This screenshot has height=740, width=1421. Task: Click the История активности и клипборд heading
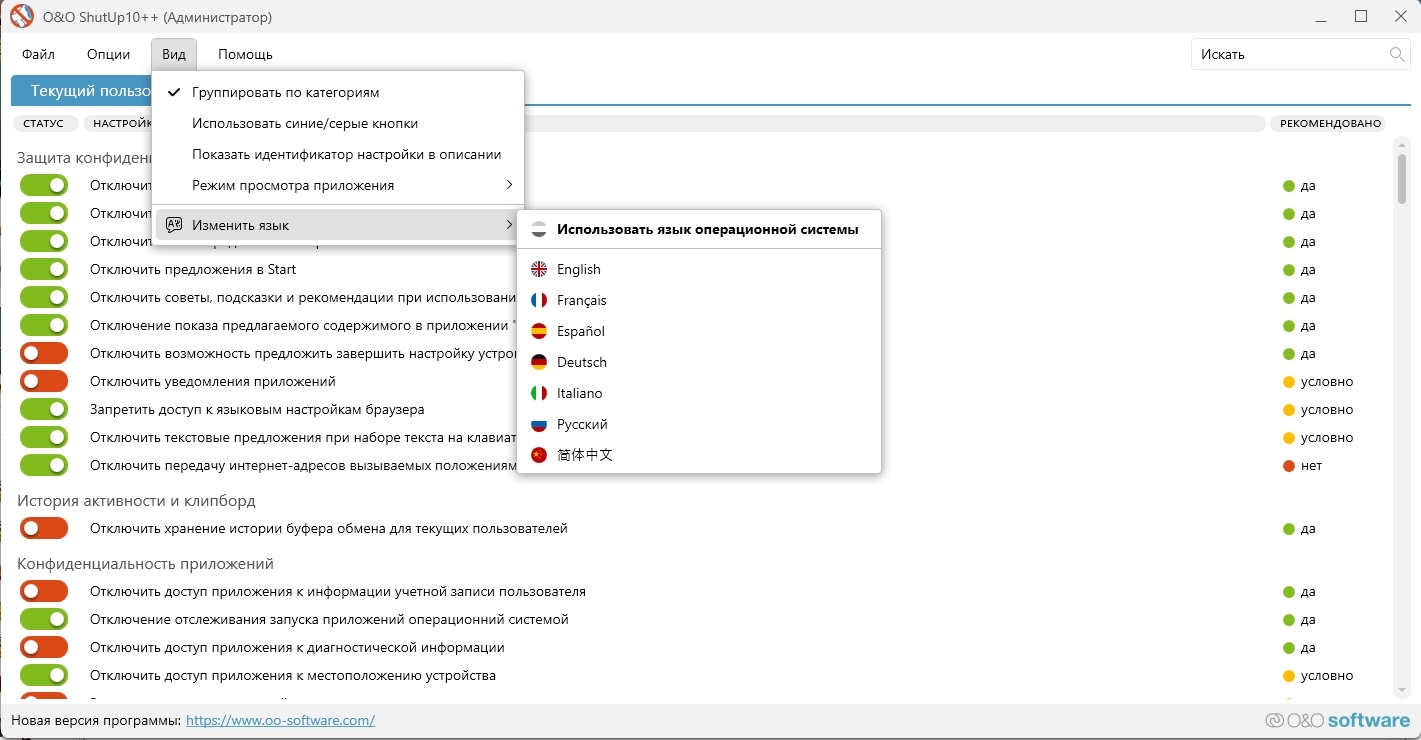tap(136, 500)
